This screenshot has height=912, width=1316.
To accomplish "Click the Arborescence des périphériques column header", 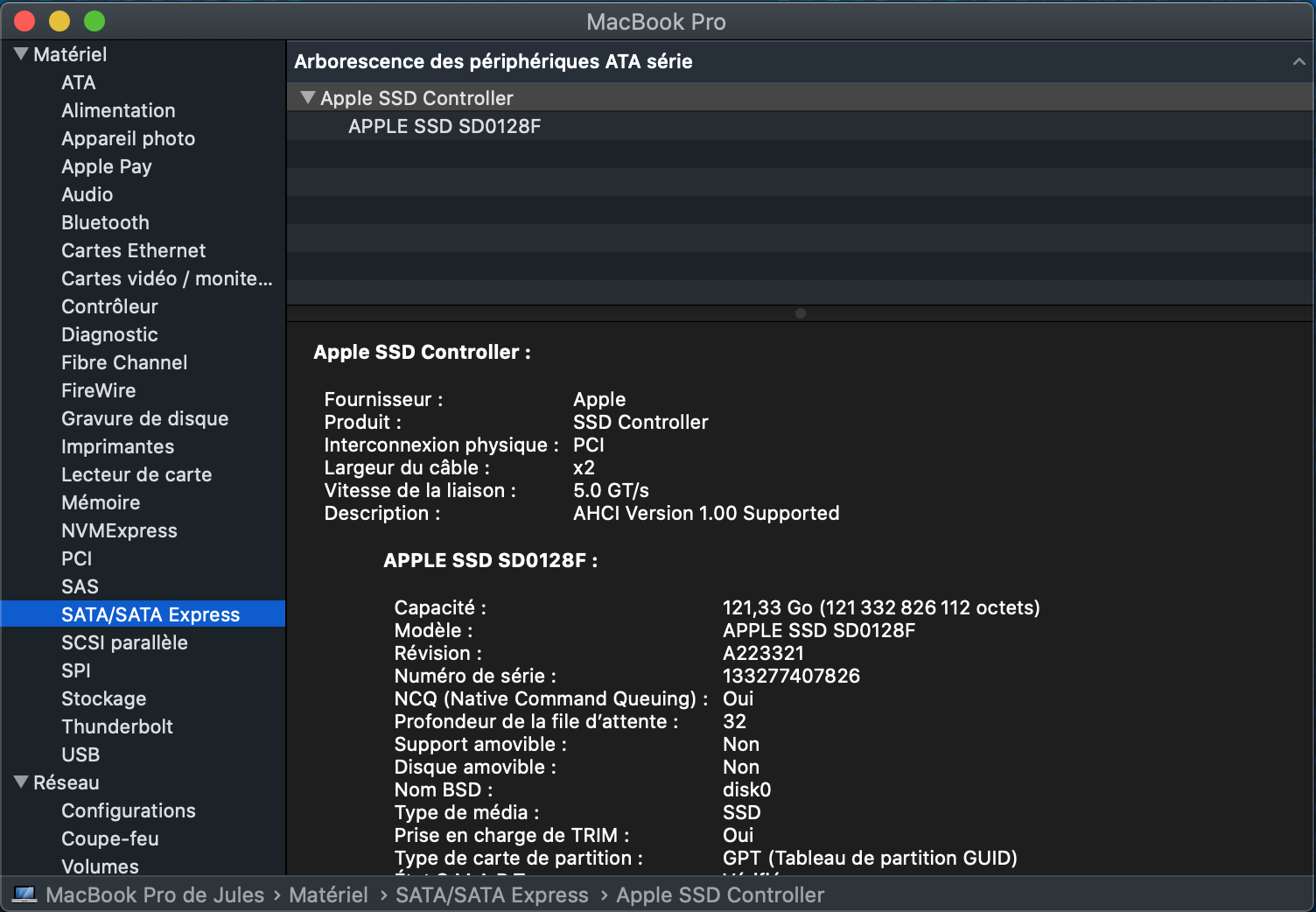I will (493, 61).
